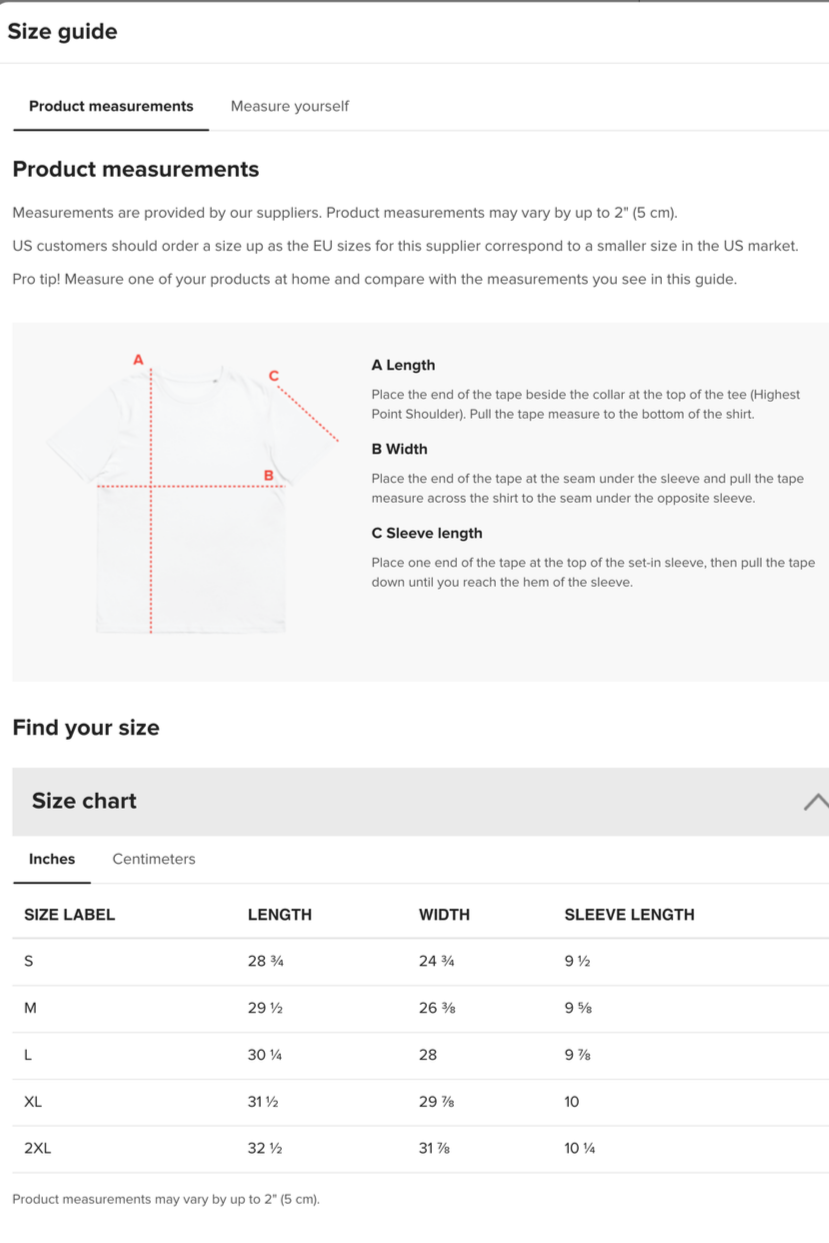
Task: Collapse the Size chart chevron
Action: (816, 801)
